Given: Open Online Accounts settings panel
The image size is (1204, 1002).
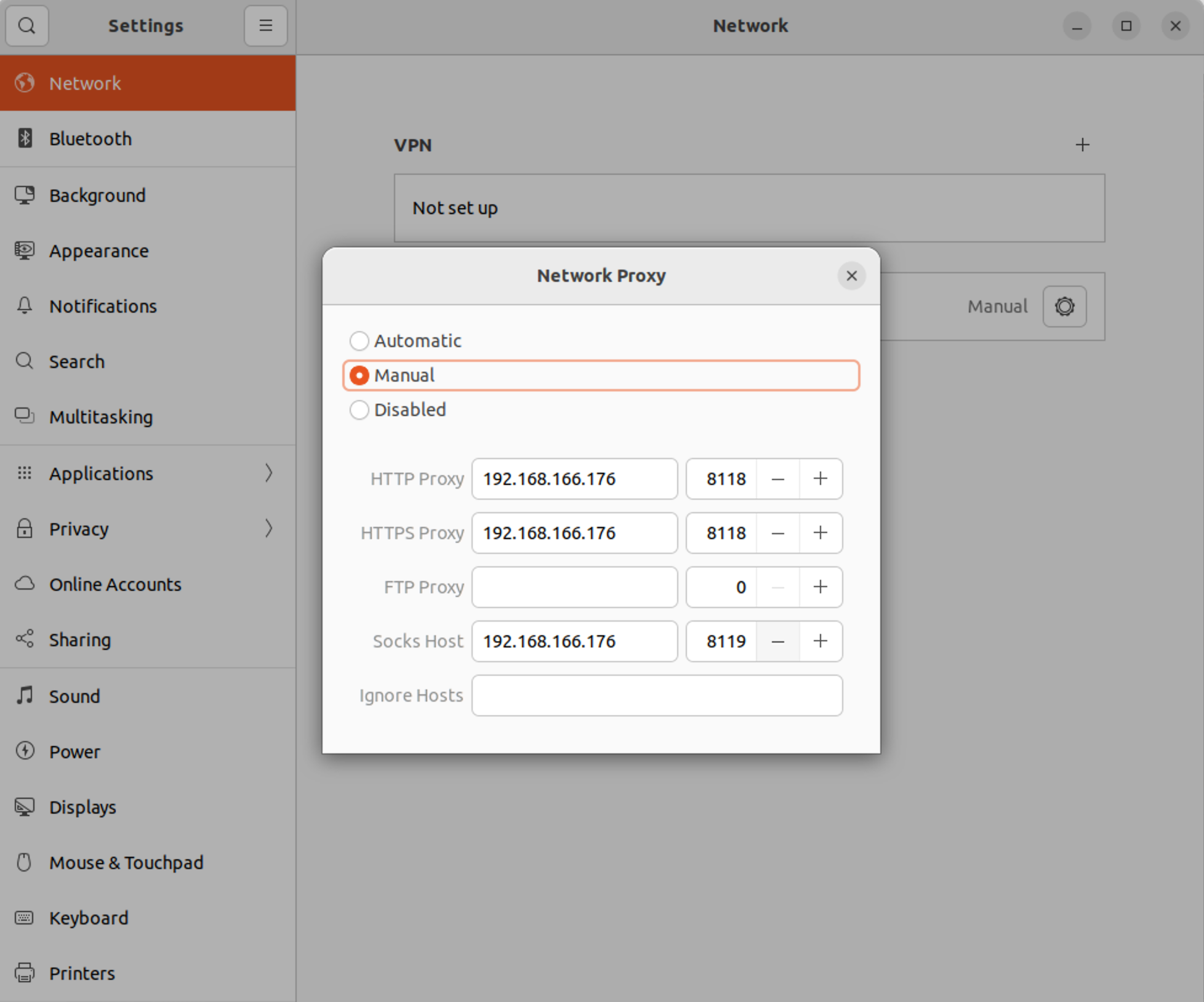Looking at the screenshot, I should [148, 584].
